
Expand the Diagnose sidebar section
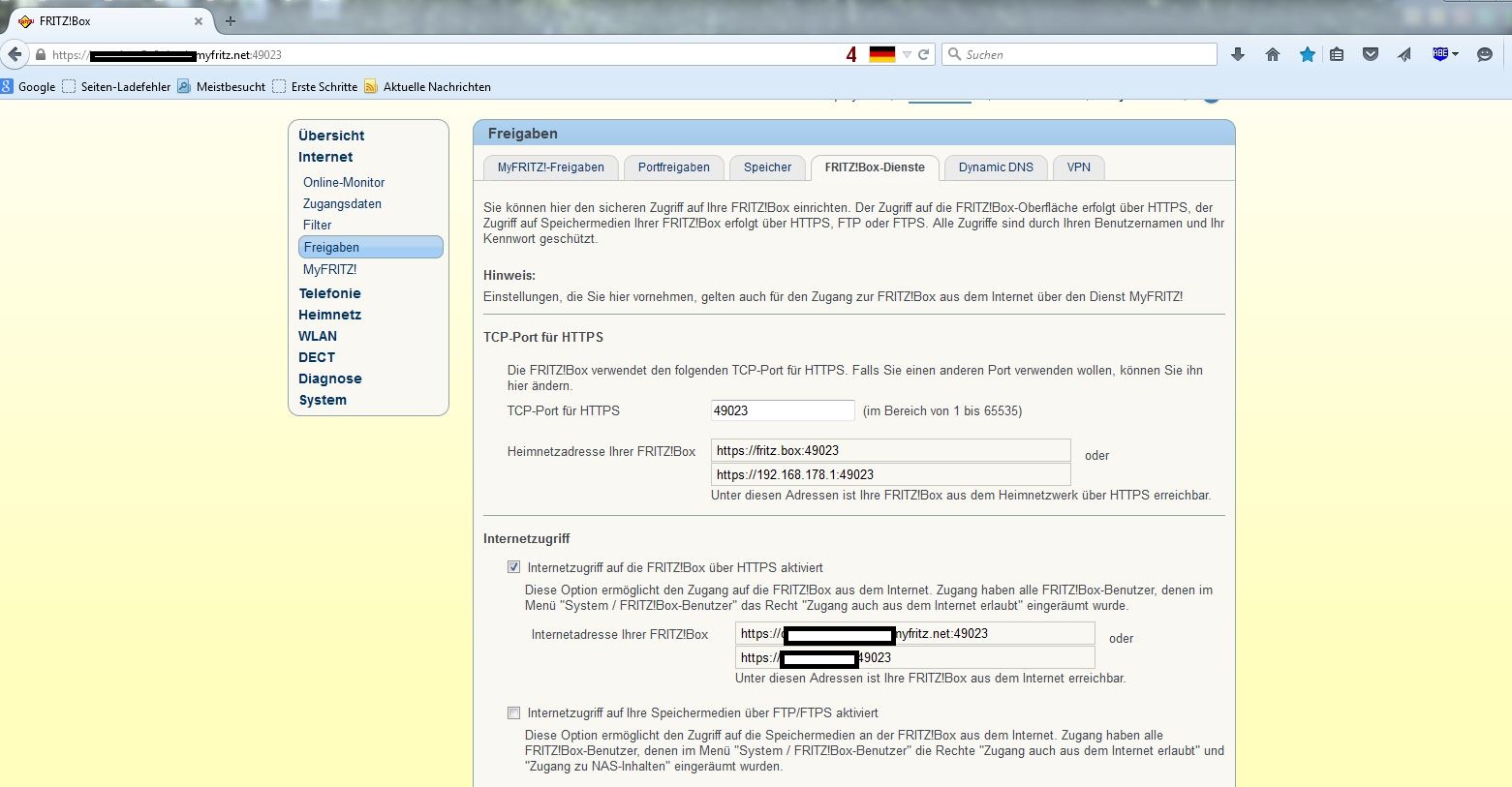(x=330, y=378)
